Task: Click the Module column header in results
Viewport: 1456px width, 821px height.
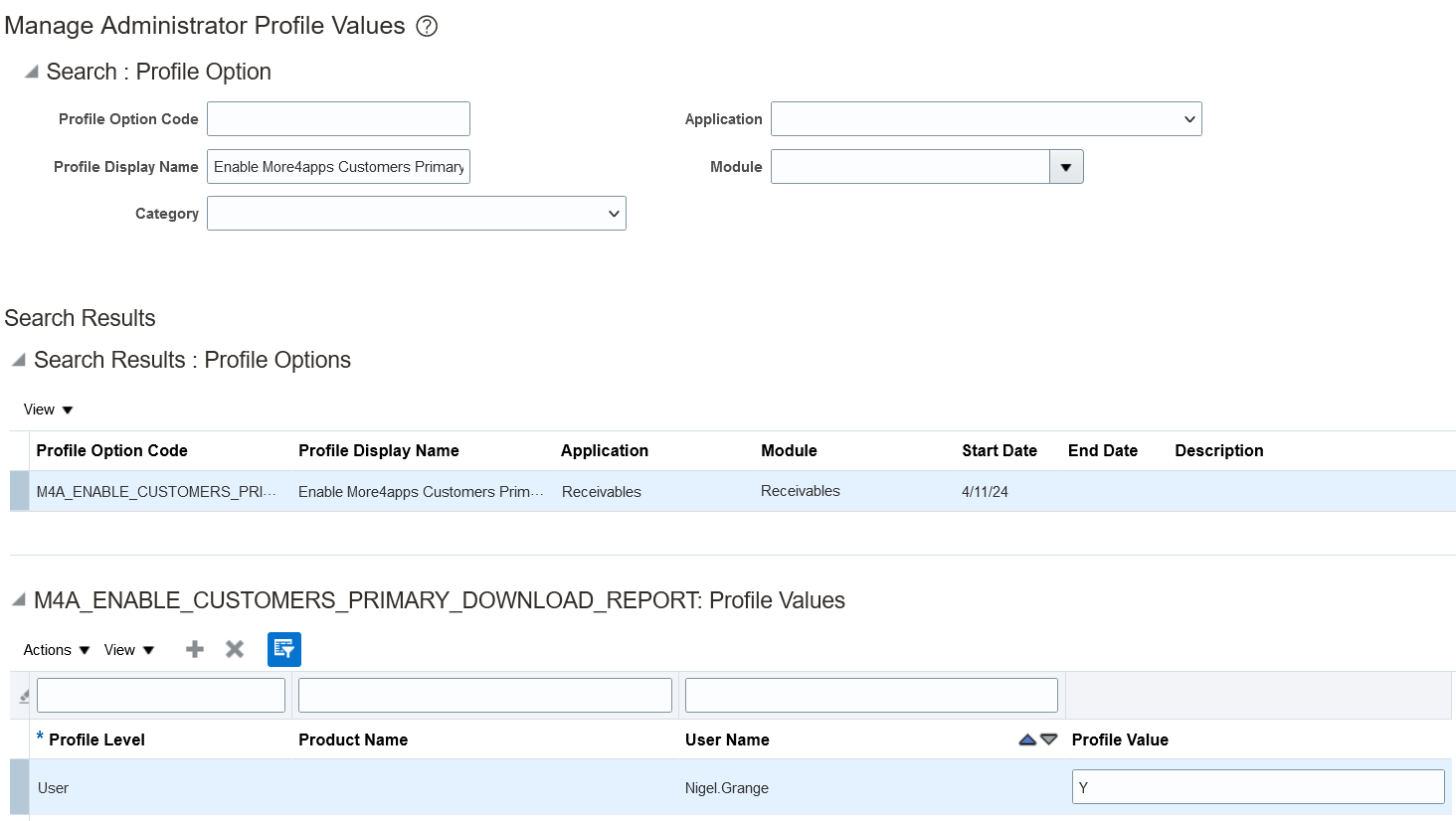Action: (789, 450)
